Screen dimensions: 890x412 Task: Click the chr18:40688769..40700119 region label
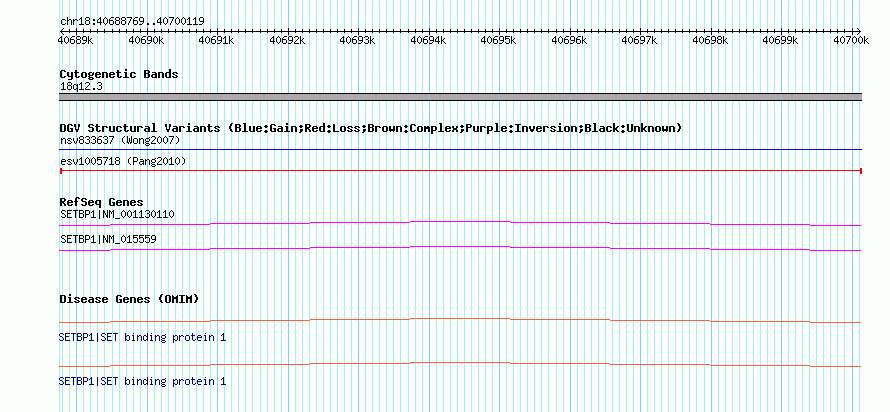click(x=132, y=22)
